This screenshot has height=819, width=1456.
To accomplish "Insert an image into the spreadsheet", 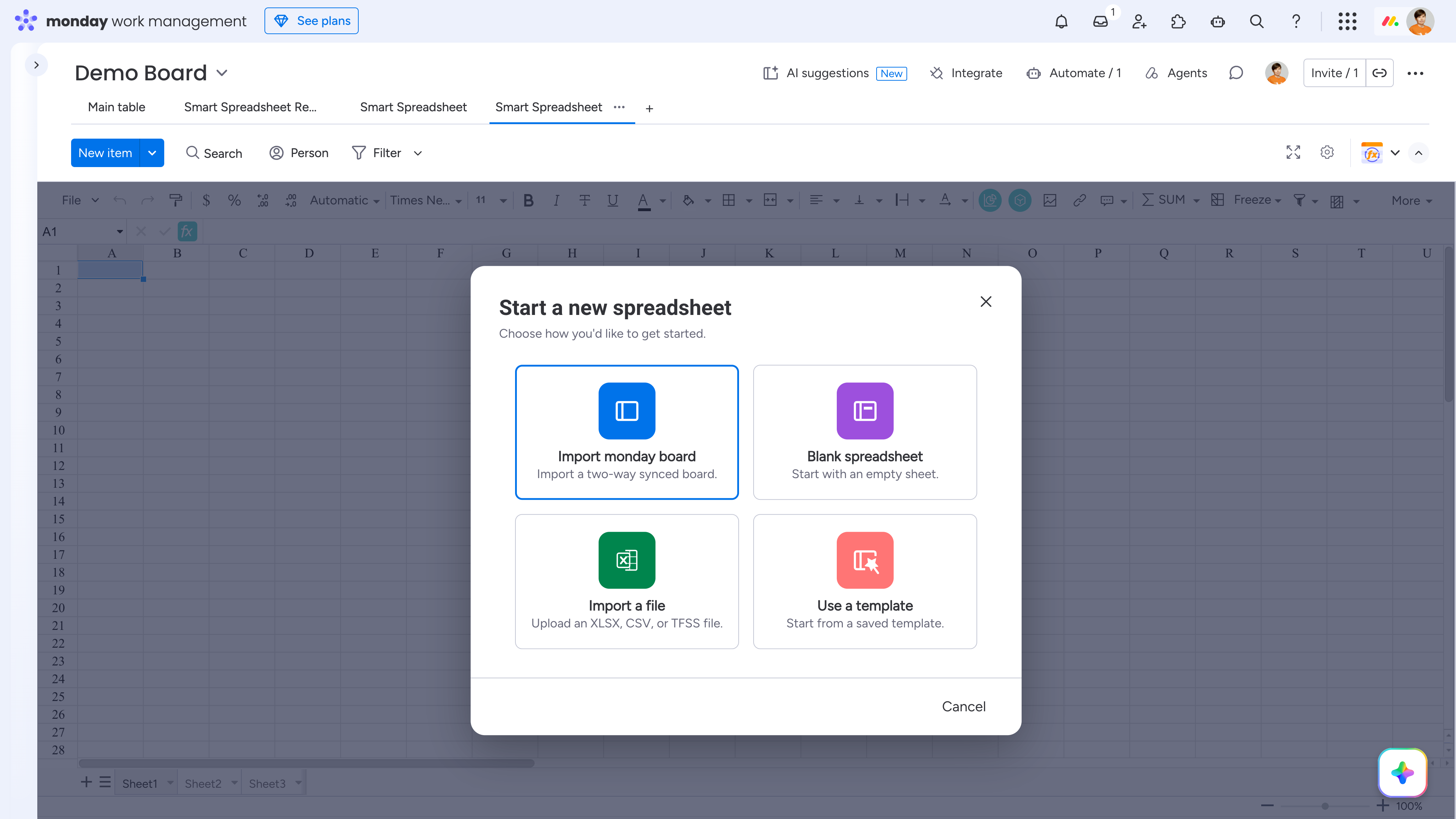I will (1050, 200).
